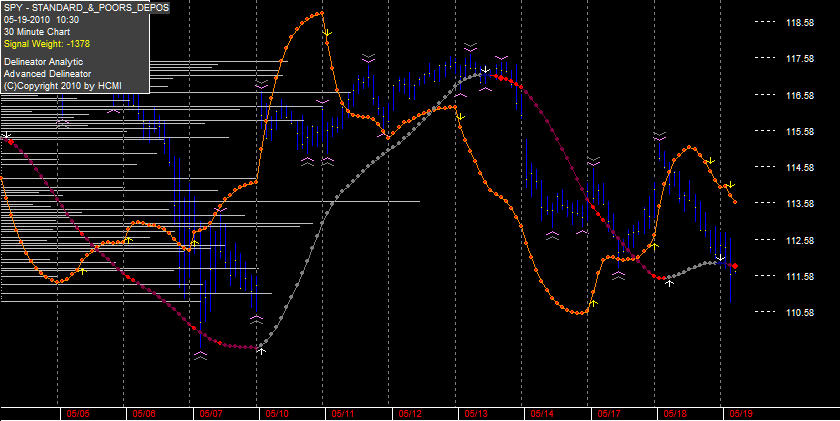The image size is (840, 421).
Task: Click the white down arrow near 117.58
Action: pyautogui.click(x=485, y=70)
